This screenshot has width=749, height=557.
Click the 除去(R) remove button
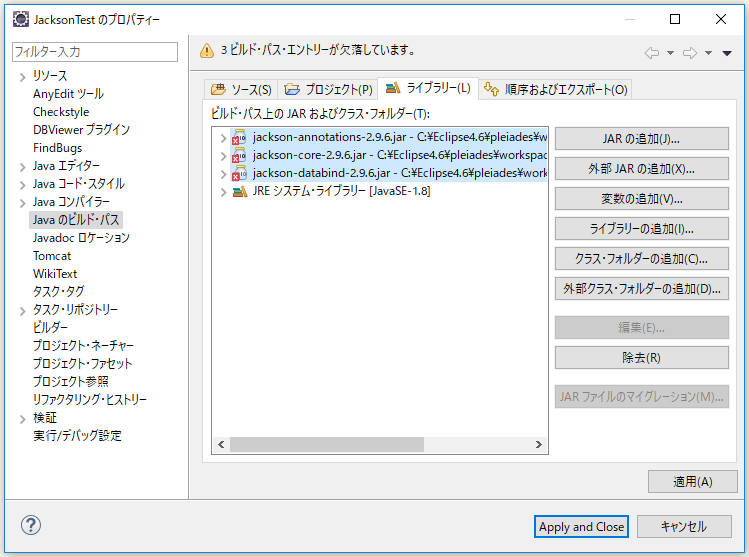pyautogui.click(x=642, y=358)
